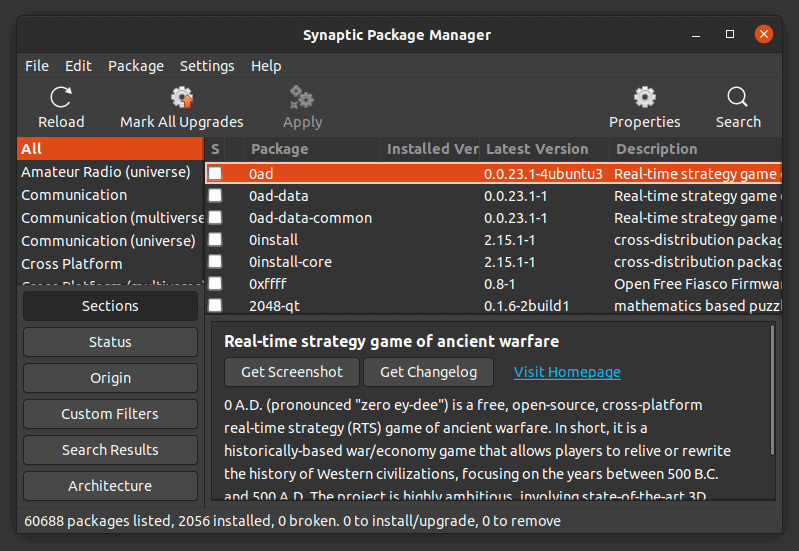The height and width of the screenshot is (551, 799).
Task: Switch to the Status filter view
Action: pos(110,342)
